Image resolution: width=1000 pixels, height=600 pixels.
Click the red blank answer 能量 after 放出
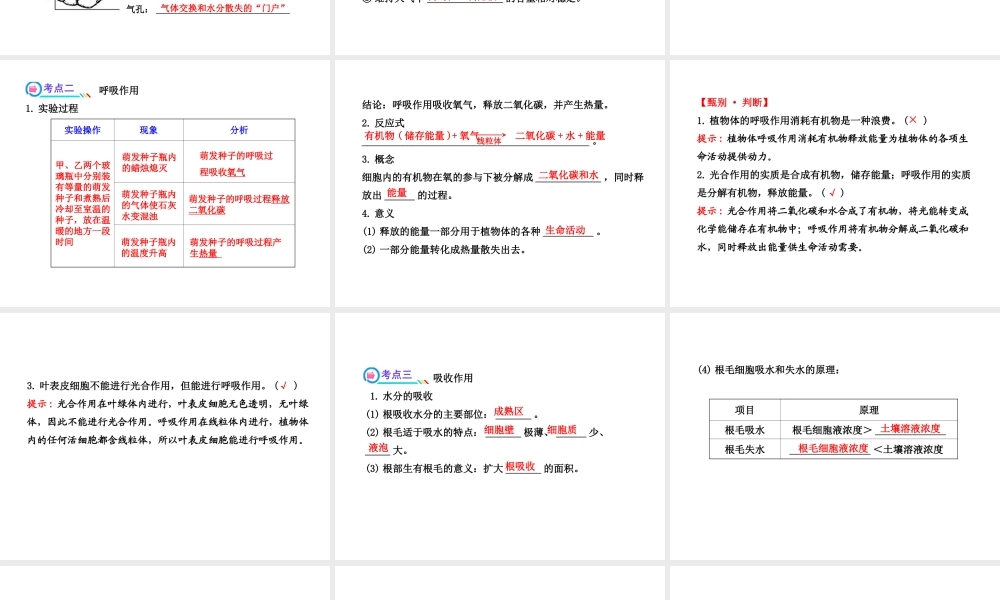(397, 193)
